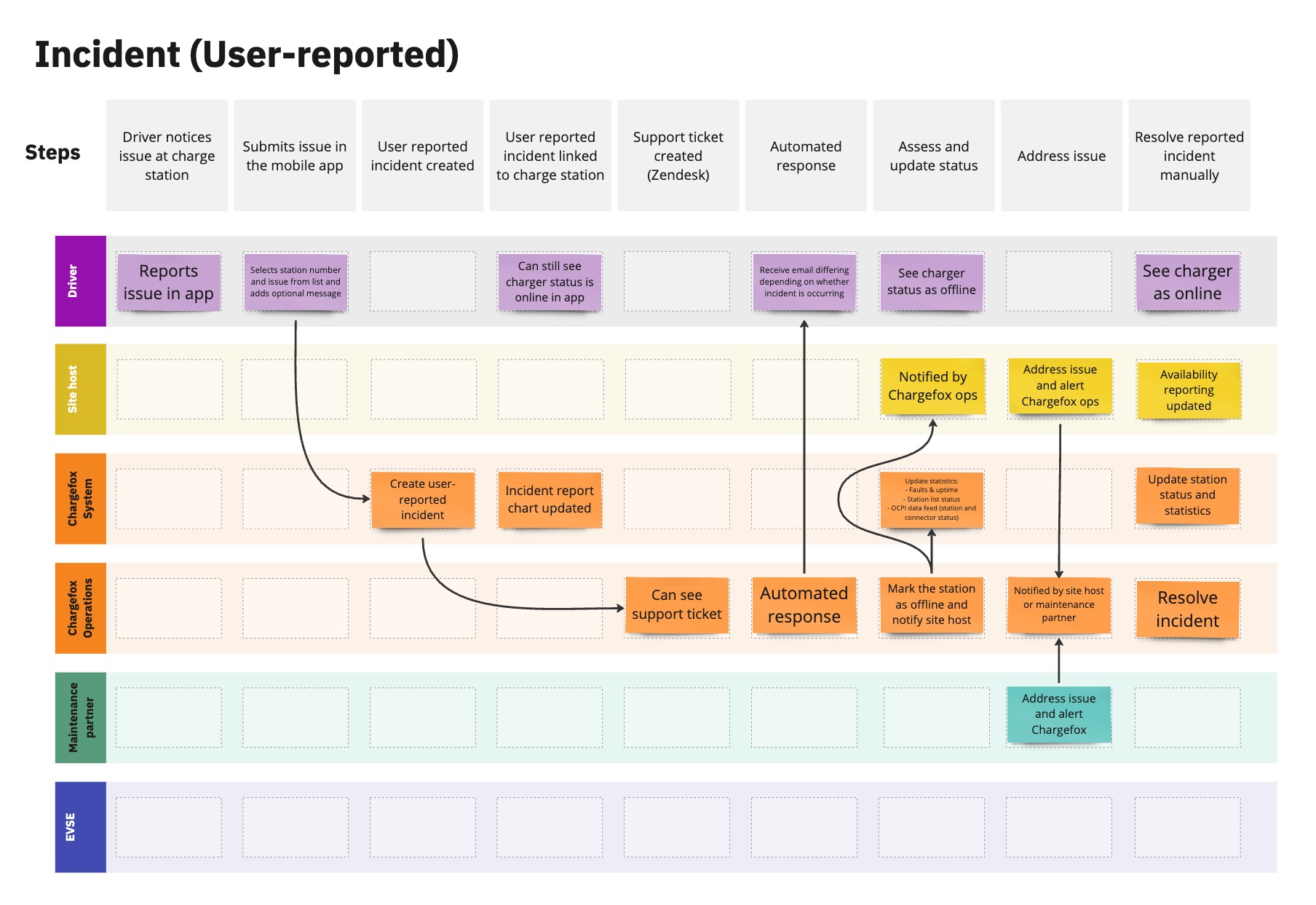
Task: Click 'Notified by Chargefox ops' yellow note
Action: (932, 387)
